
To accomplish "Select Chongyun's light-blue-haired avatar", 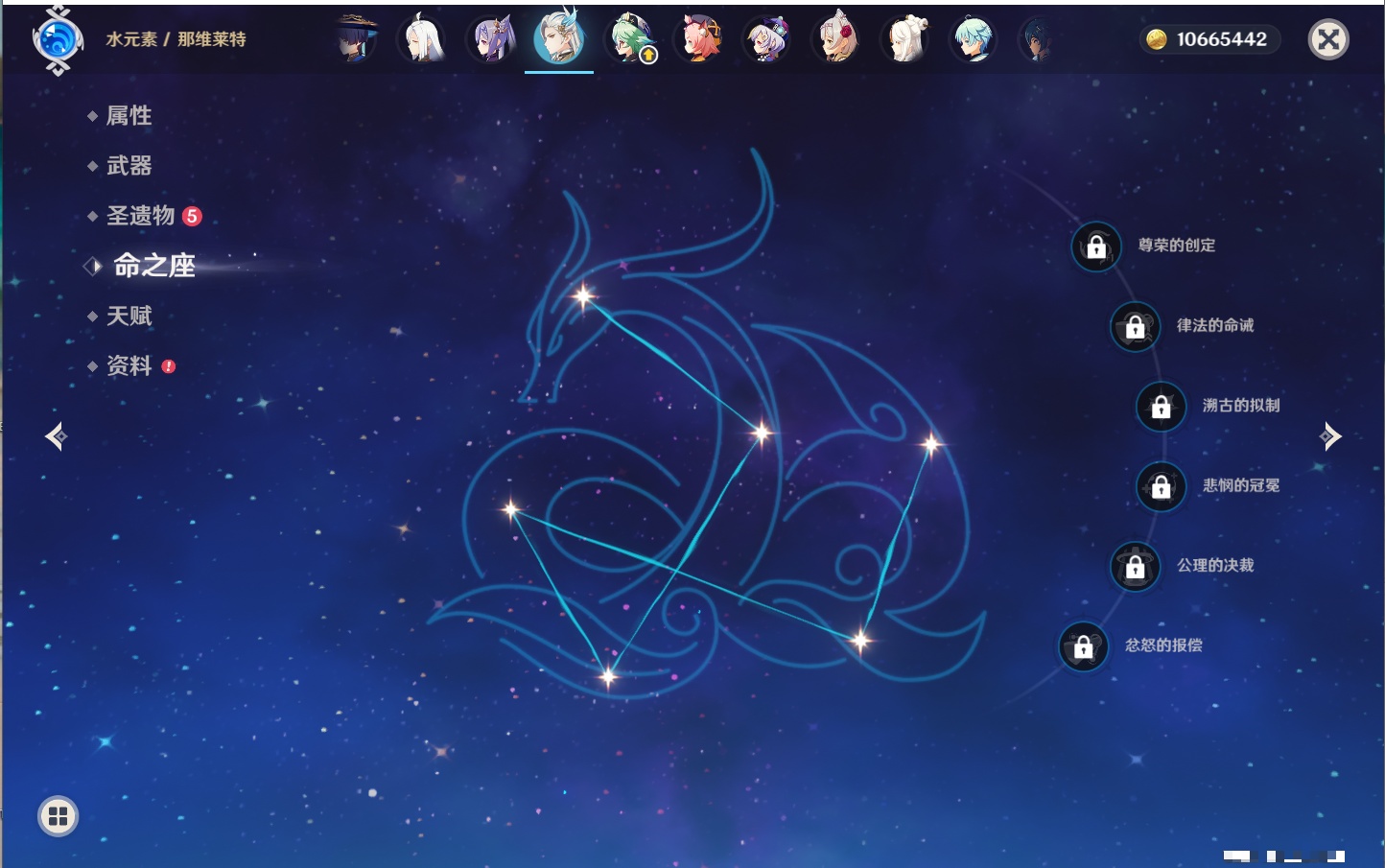I will tap(974, 40).
